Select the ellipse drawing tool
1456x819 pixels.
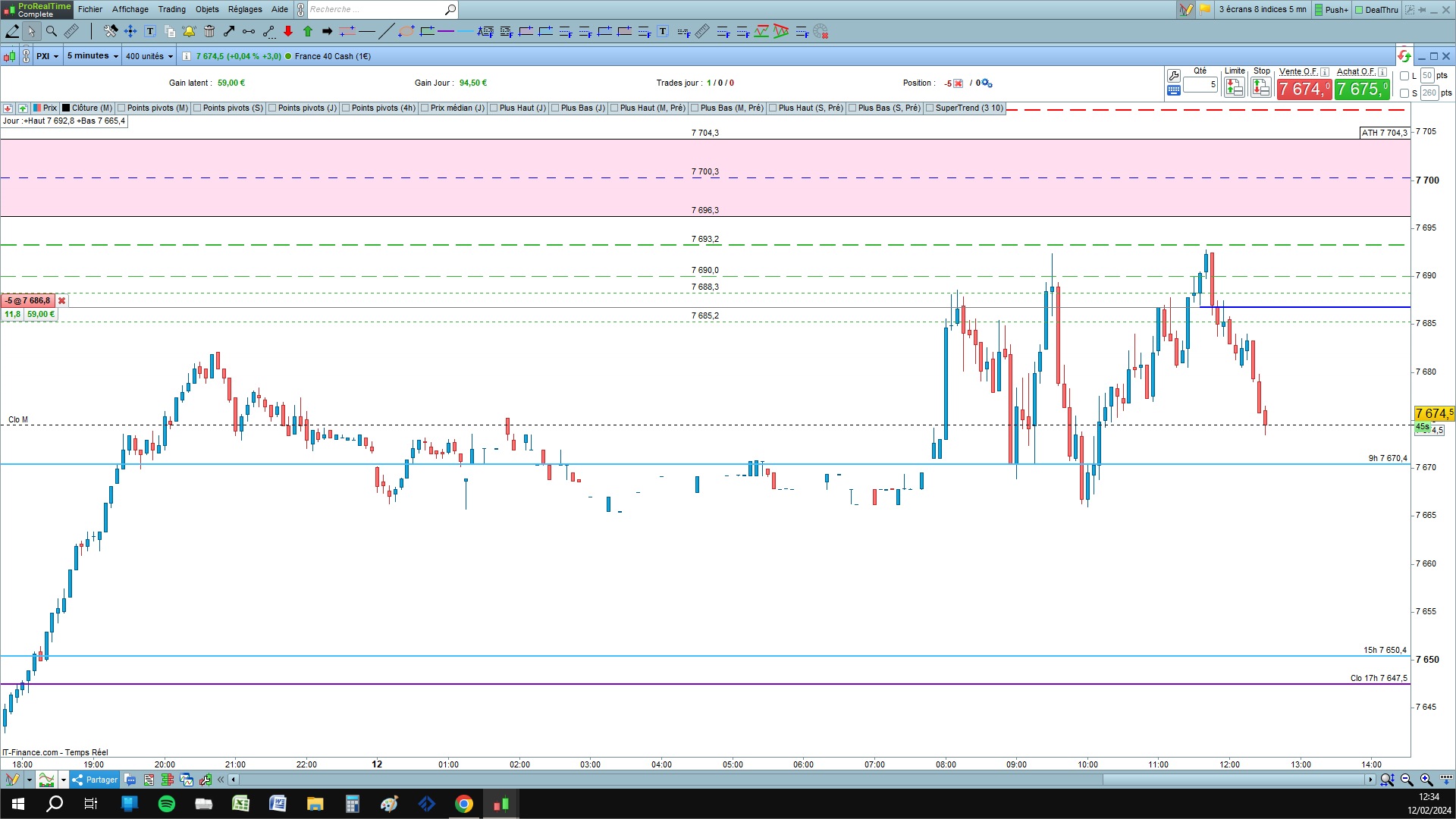coord(406,31)
